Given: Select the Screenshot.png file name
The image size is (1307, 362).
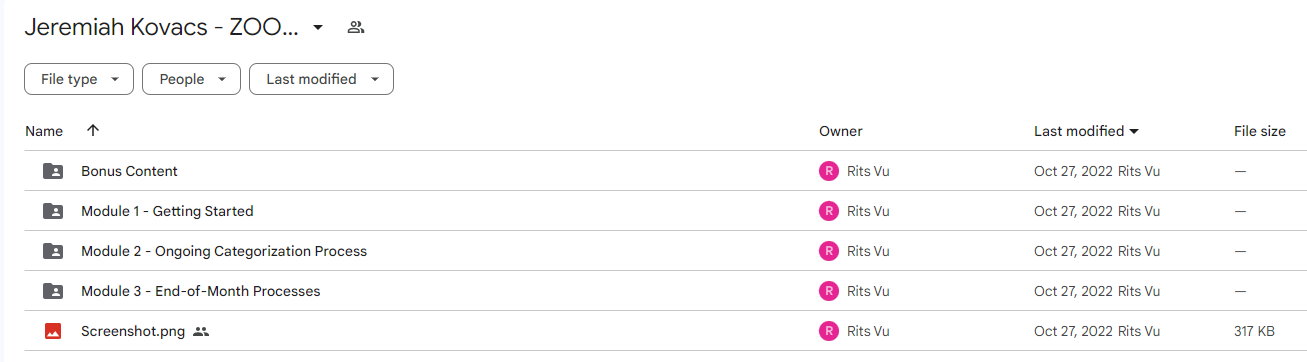Looking at the screenshot, I should tap(133, 331).
